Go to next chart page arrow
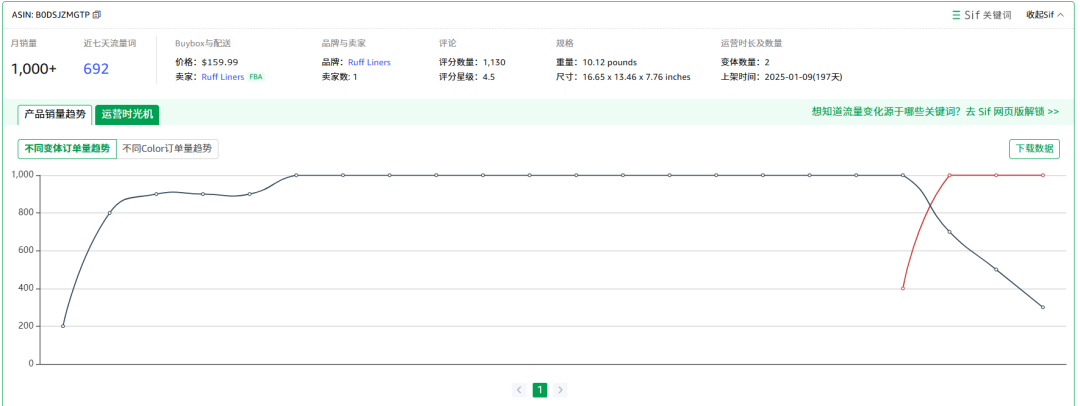This screenshot has height=406, width=1080. [560, 390]
